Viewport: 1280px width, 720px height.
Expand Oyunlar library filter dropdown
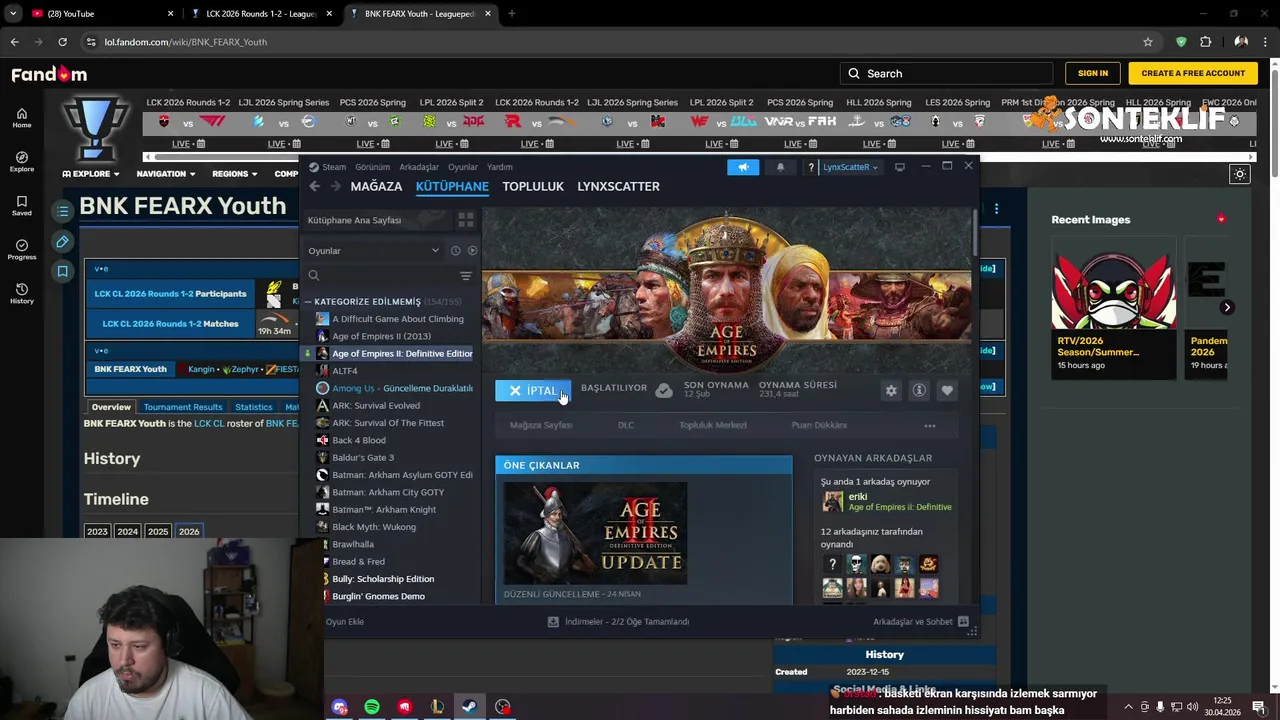click(374, 251)
